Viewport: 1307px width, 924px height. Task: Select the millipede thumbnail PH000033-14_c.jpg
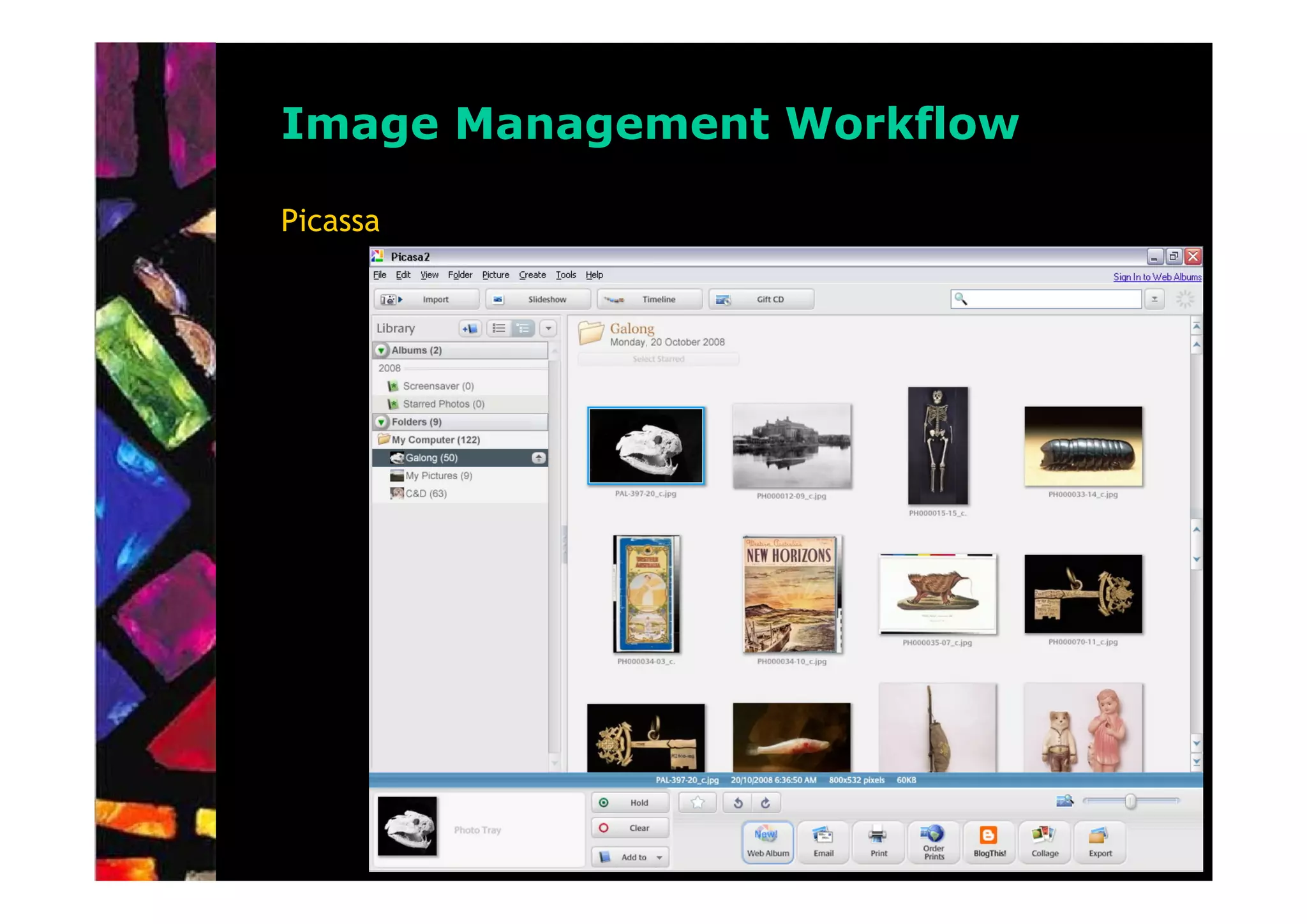pos(1083,446)
